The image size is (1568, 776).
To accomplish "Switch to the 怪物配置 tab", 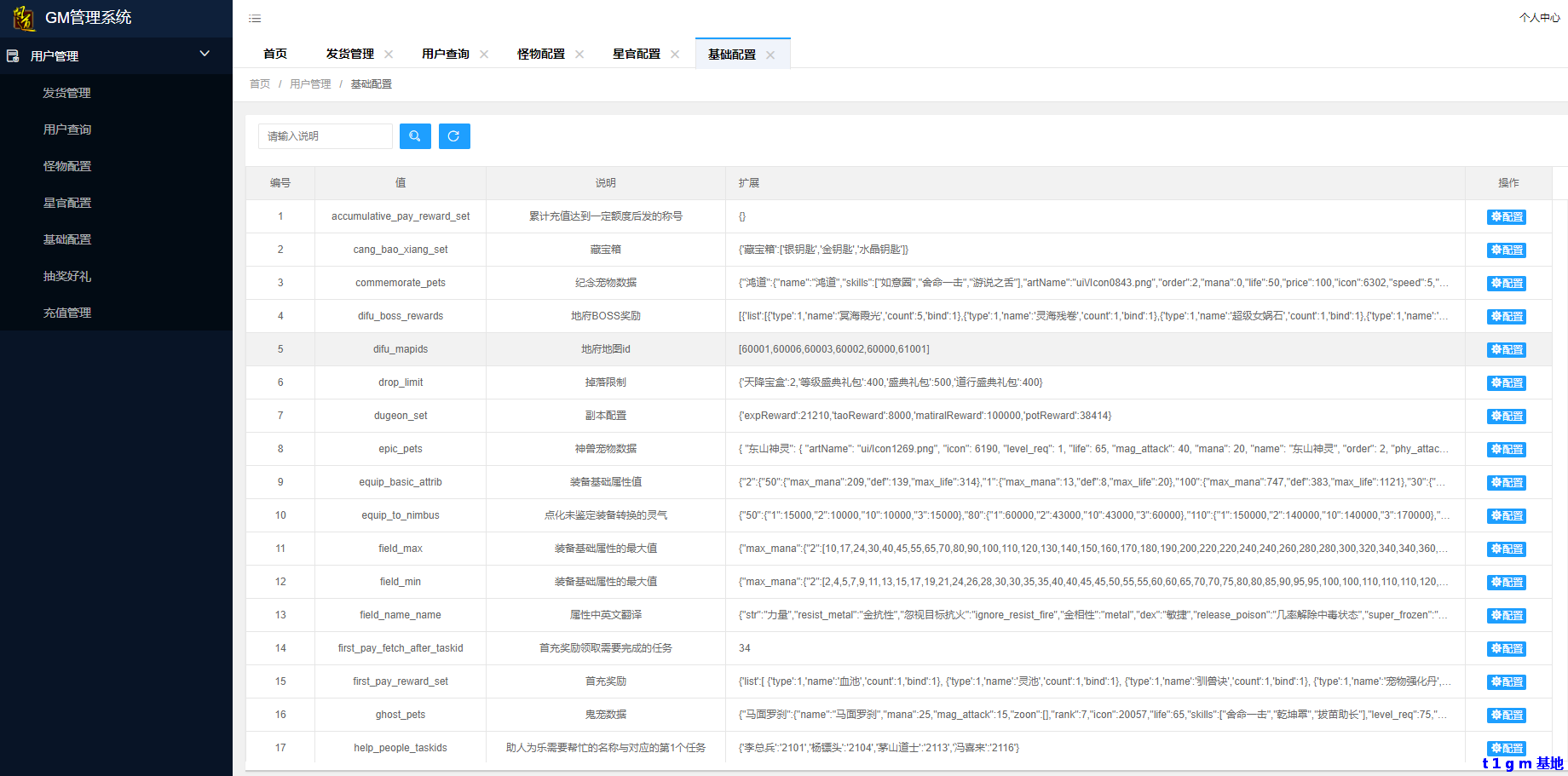I will 540,54.
